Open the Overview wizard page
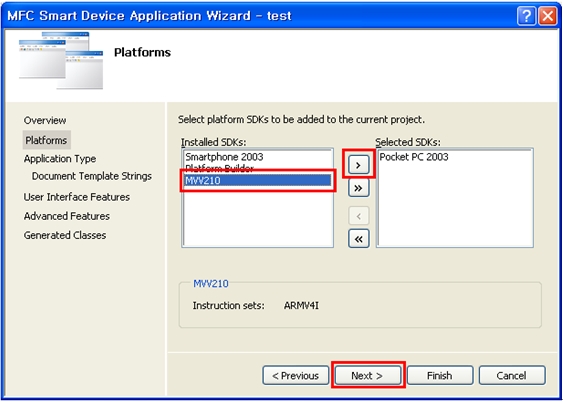 [x=45, y=120]
